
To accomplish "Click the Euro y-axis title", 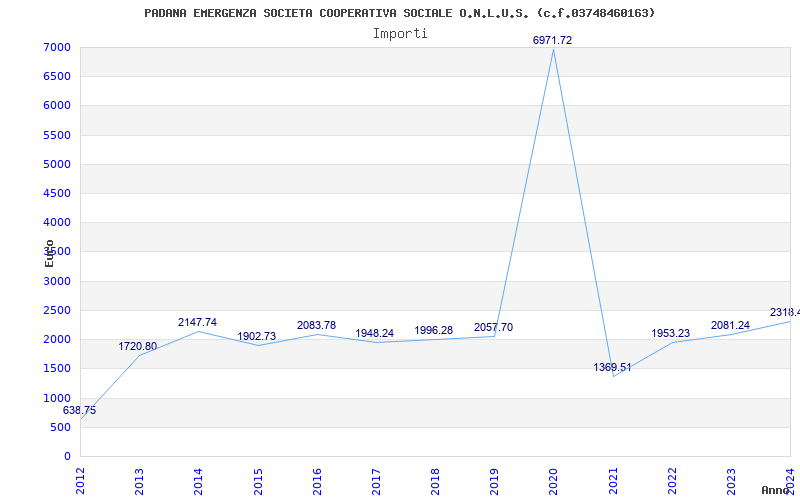I will tap(49, 253).
